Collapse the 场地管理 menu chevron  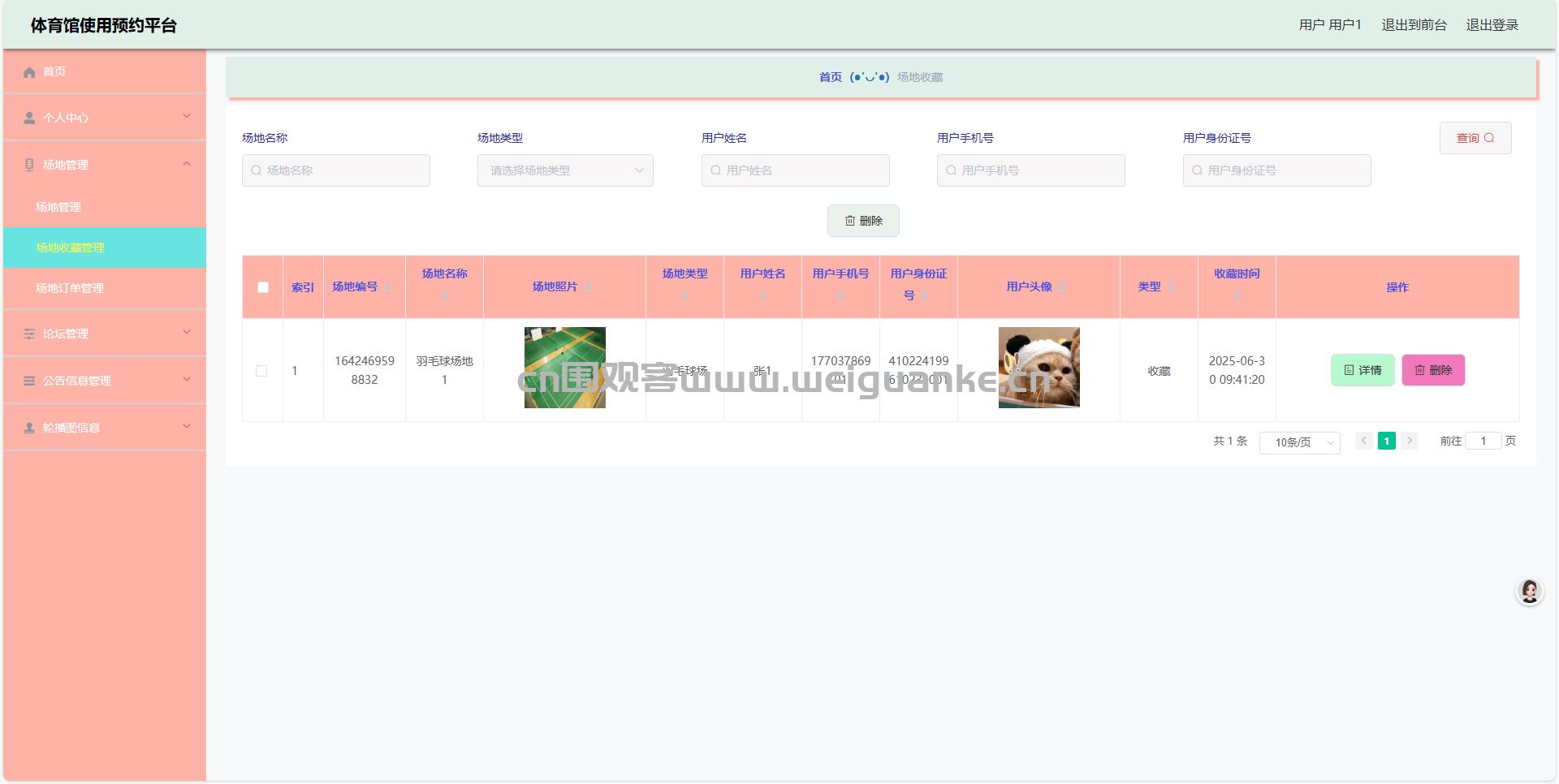[187, 164]
